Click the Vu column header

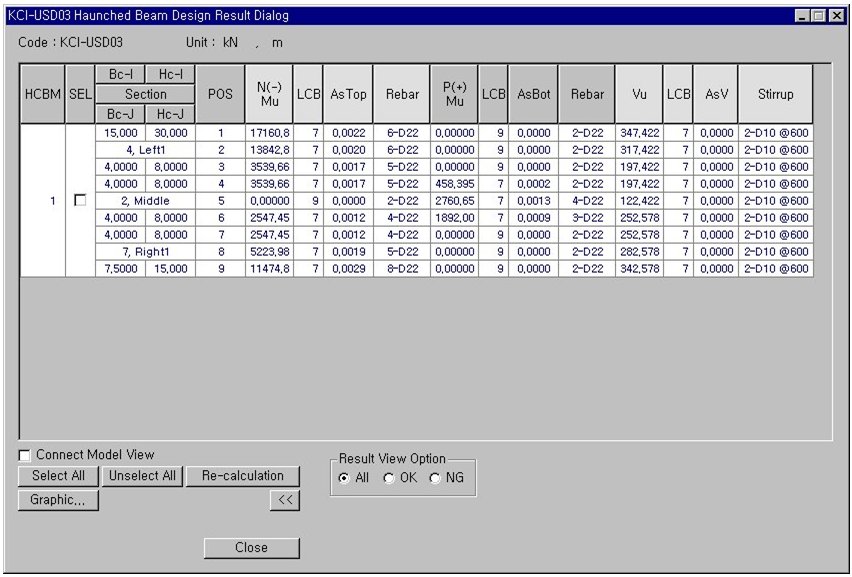pyautogui.click(x=639, y=94)
